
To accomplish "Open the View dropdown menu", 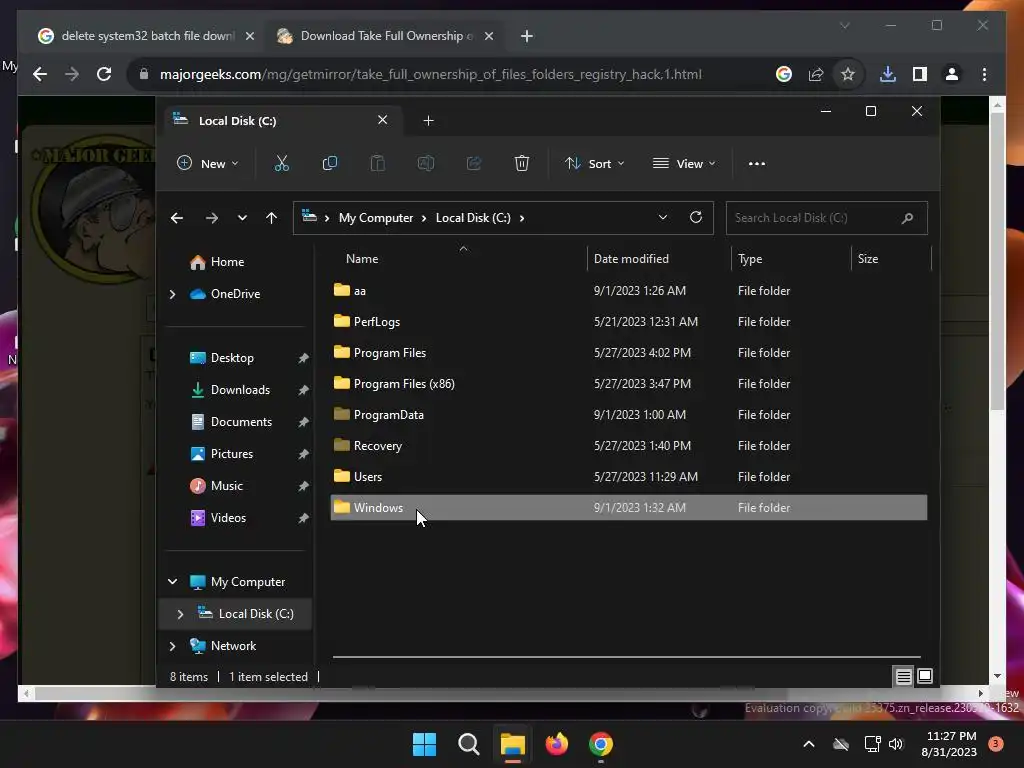I will (684, 163).
